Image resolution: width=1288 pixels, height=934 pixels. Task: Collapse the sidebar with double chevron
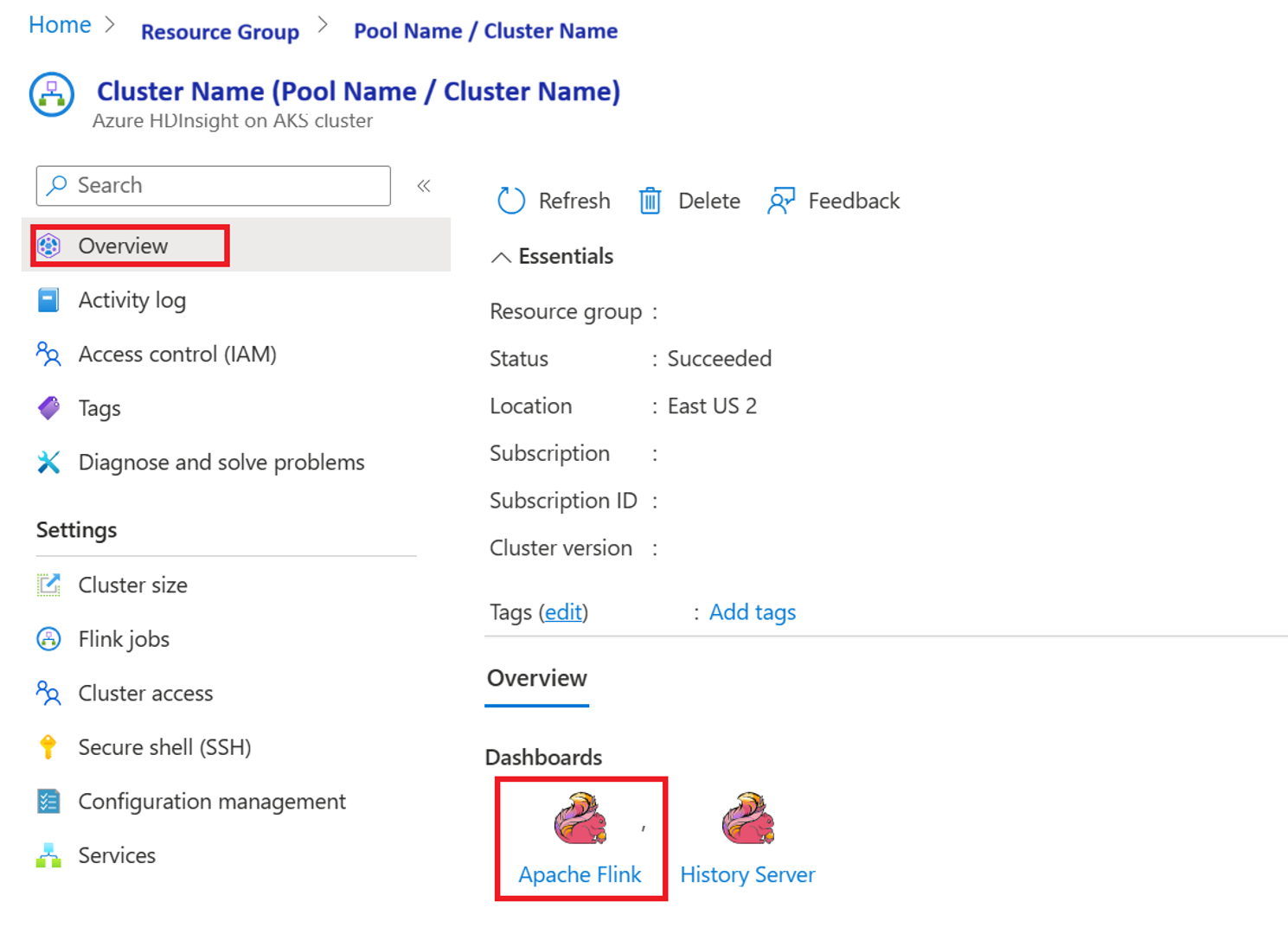click(x=424, y=186)
